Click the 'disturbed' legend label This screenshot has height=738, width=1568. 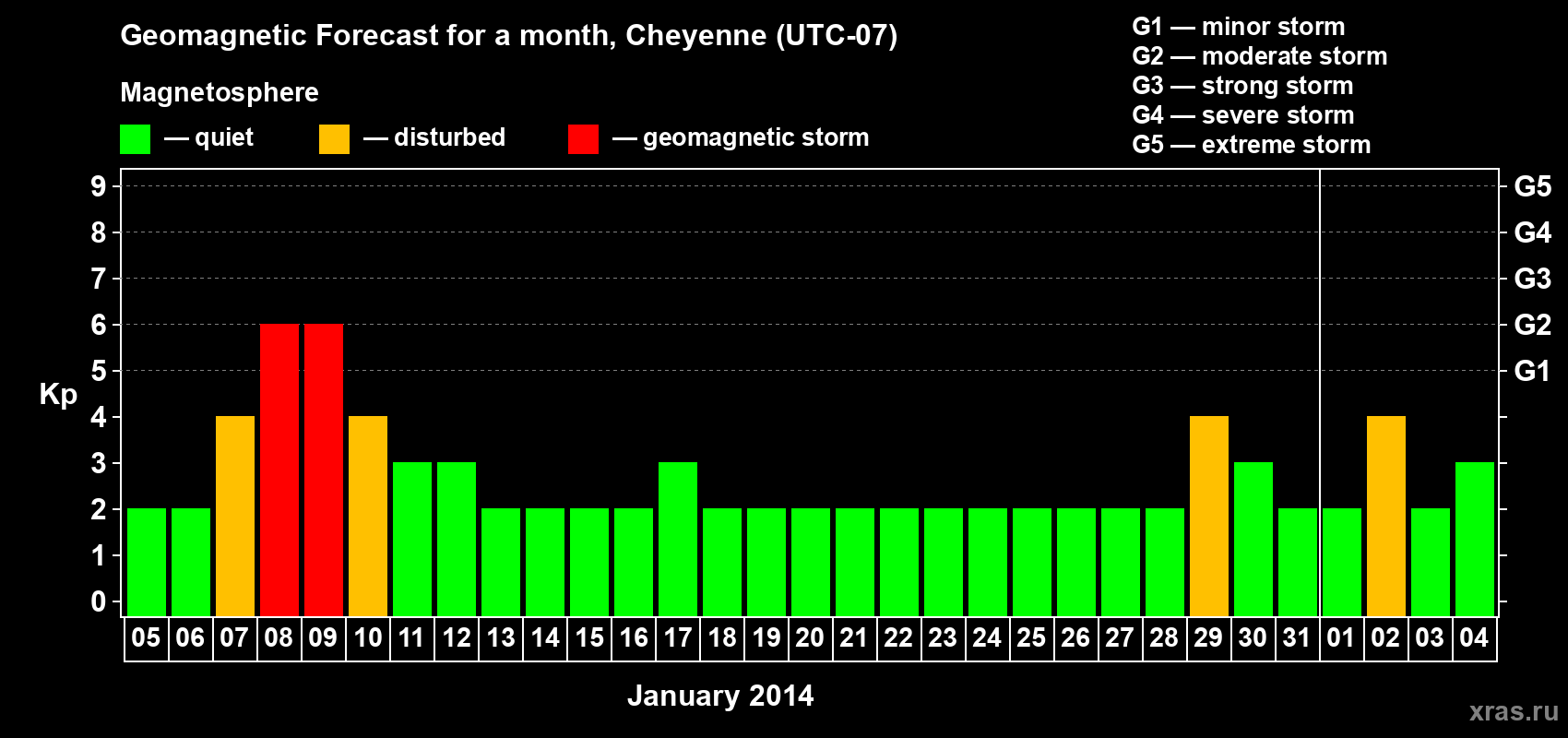click(x=449, y=137)
